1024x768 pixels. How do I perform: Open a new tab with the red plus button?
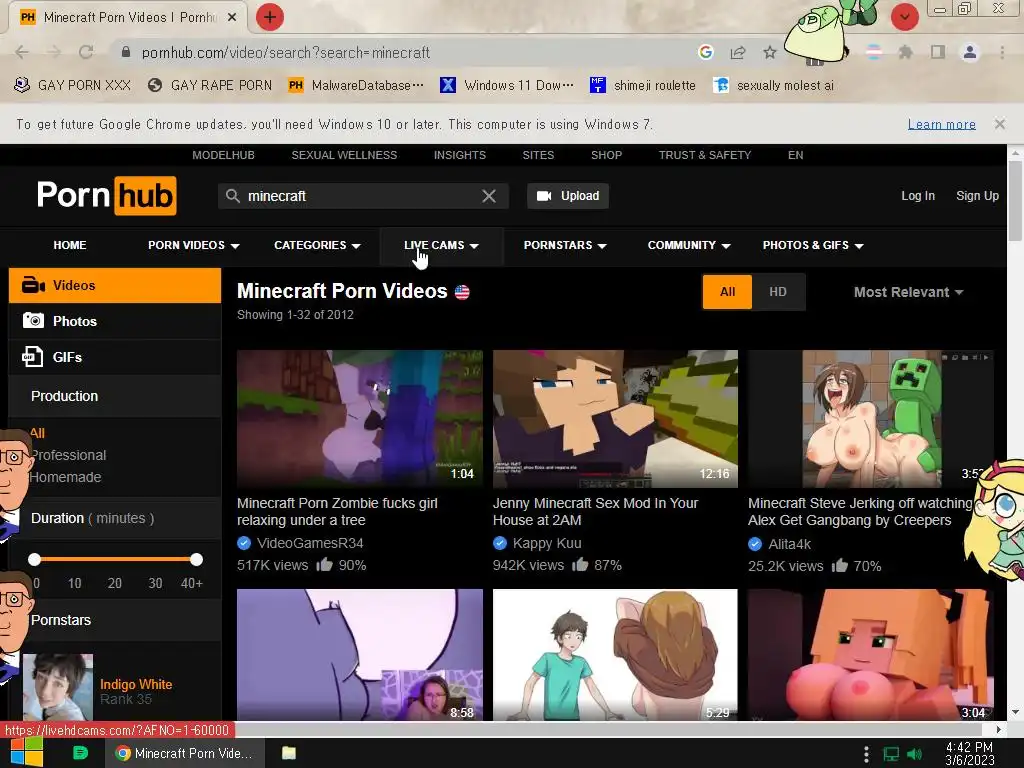[270, 17]
